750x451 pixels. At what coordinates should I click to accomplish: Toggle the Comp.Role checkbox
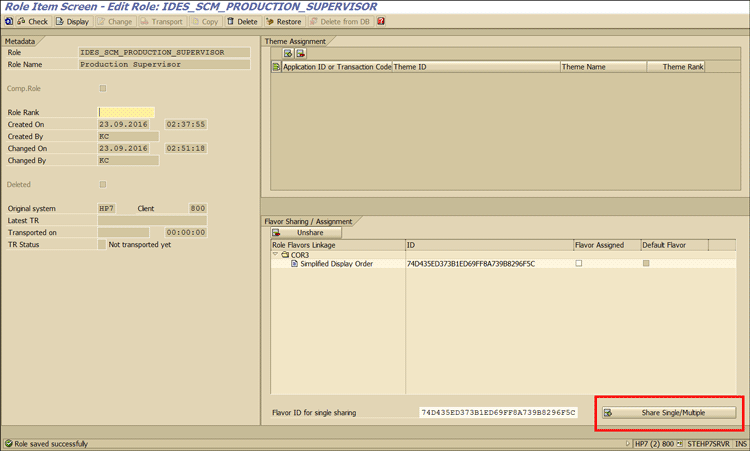(102, 89)
